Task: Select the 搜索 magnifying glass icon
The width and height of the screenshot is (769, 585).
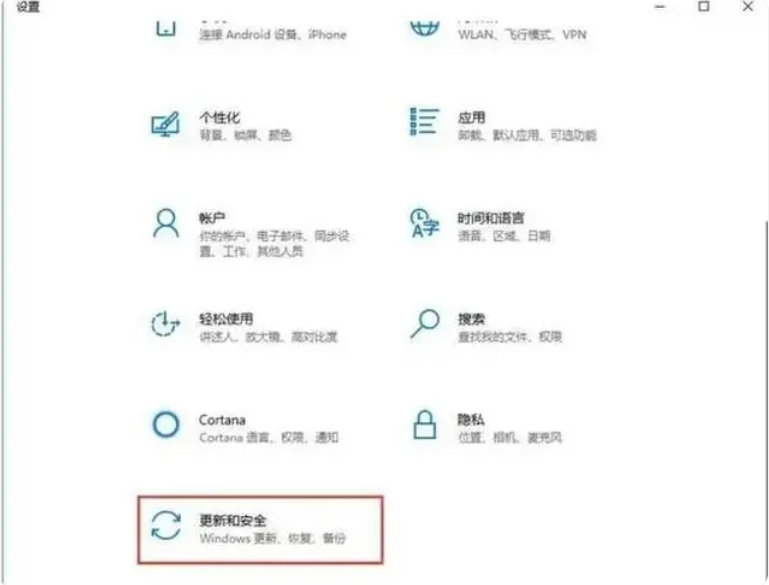Action: pyautogui.click(x=425, y=324)
